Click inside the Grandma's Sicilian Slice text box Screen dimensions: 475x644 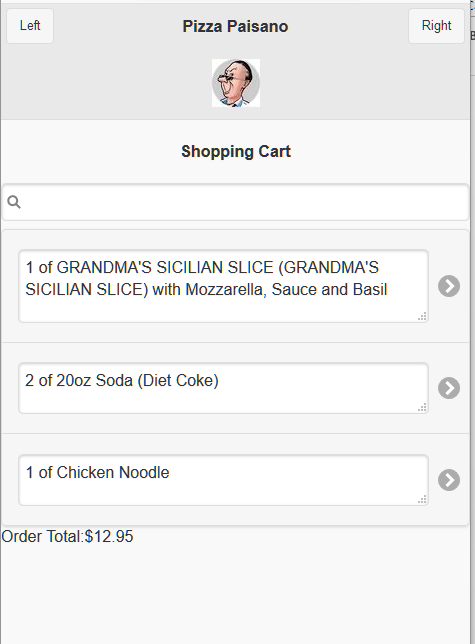pyautogui.click(x=223, y=286)
